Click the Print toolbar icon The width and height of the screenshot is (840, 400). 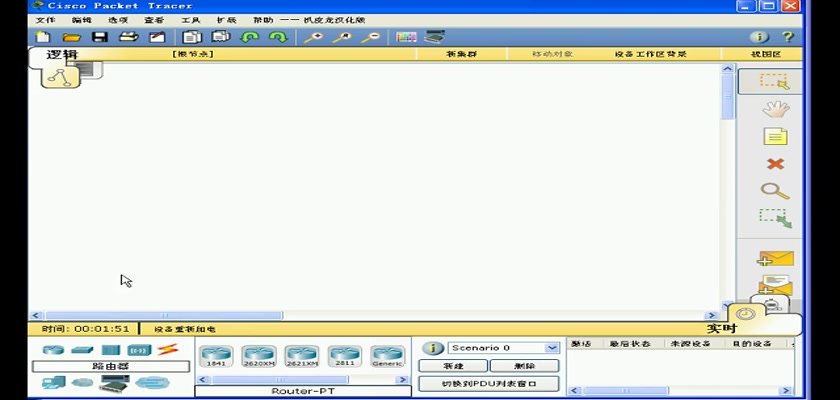pos(128,37)
